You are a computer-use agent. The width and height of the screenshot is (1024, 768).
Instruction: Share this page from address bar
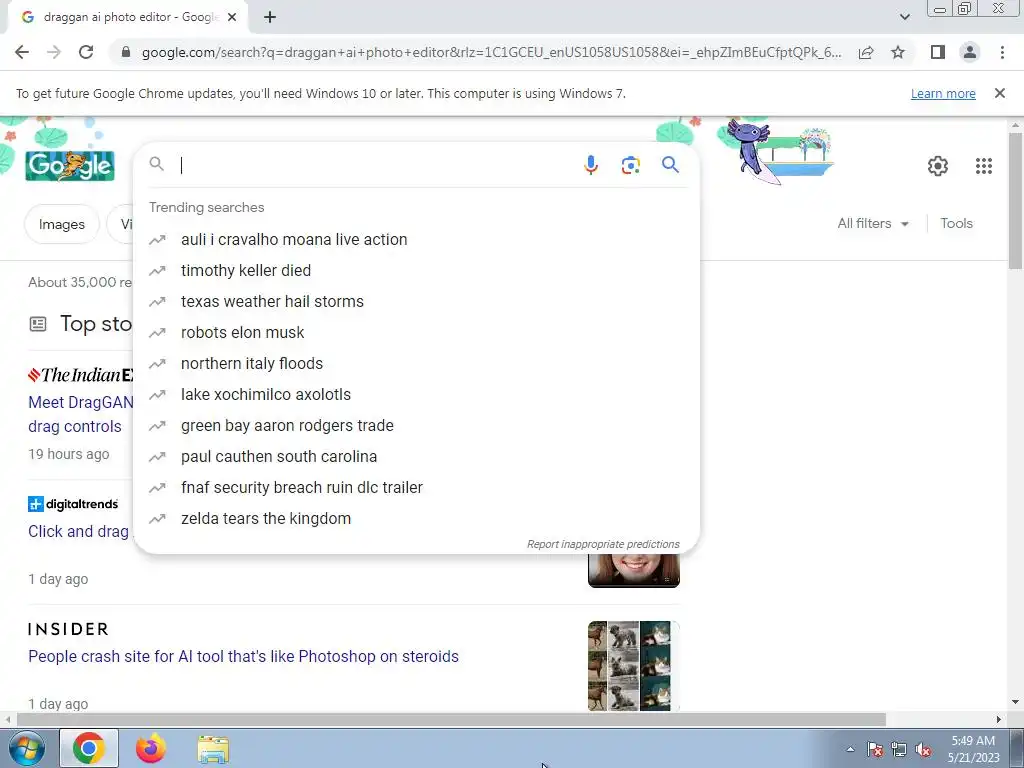click(866, 52)
